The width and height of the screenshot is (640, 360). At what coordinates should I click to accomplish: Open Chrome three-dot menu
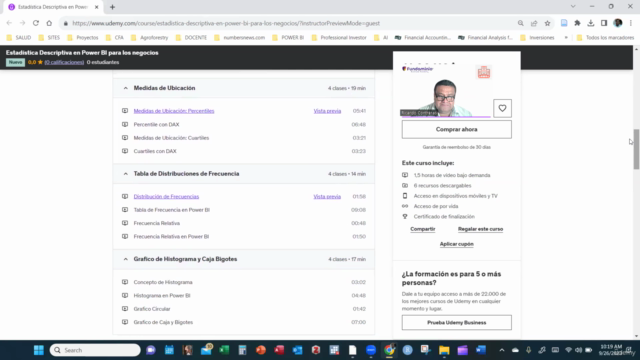631,23
